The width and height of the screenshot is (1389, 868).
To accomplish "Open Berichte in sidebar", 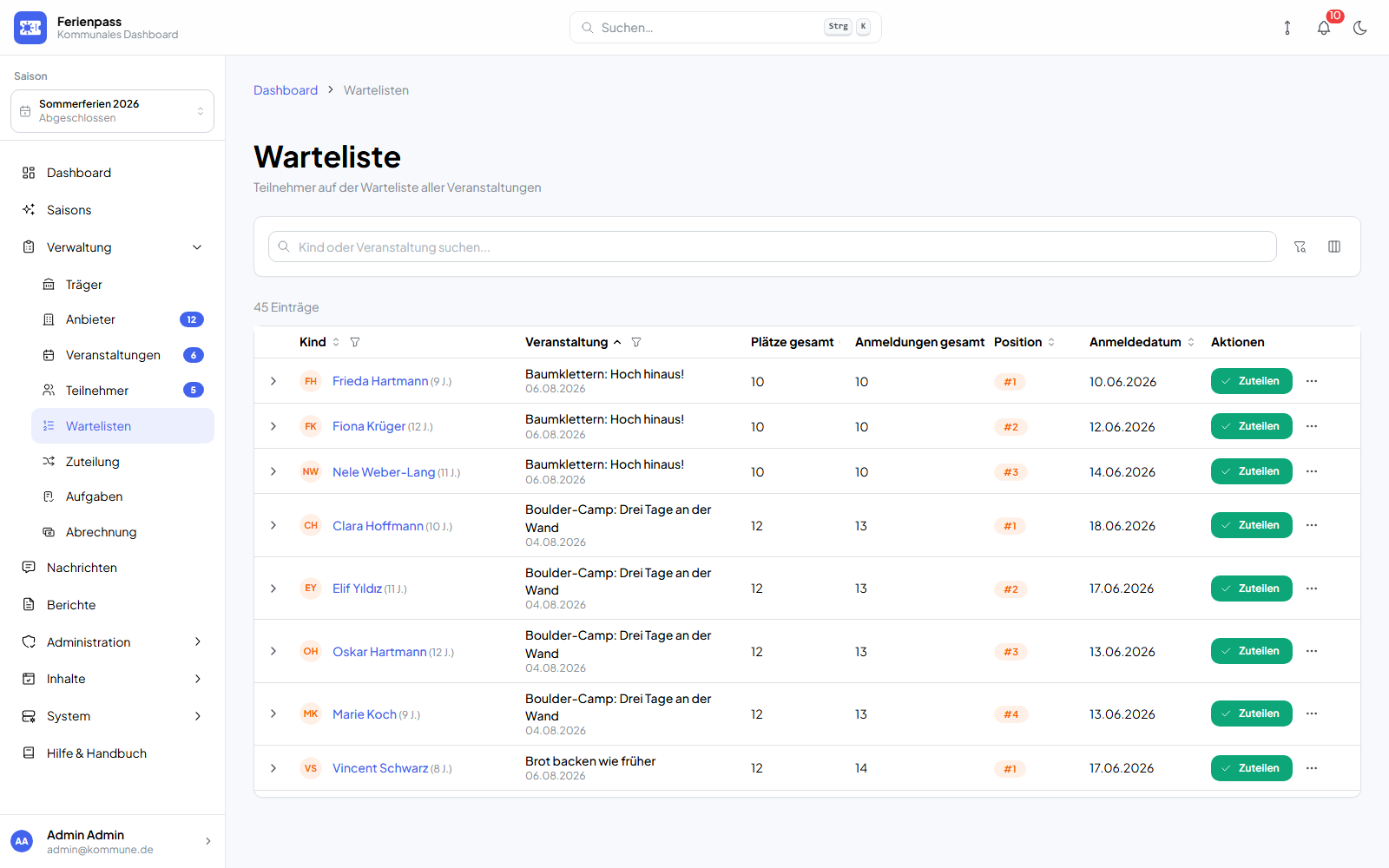I will tap(112, 605).
